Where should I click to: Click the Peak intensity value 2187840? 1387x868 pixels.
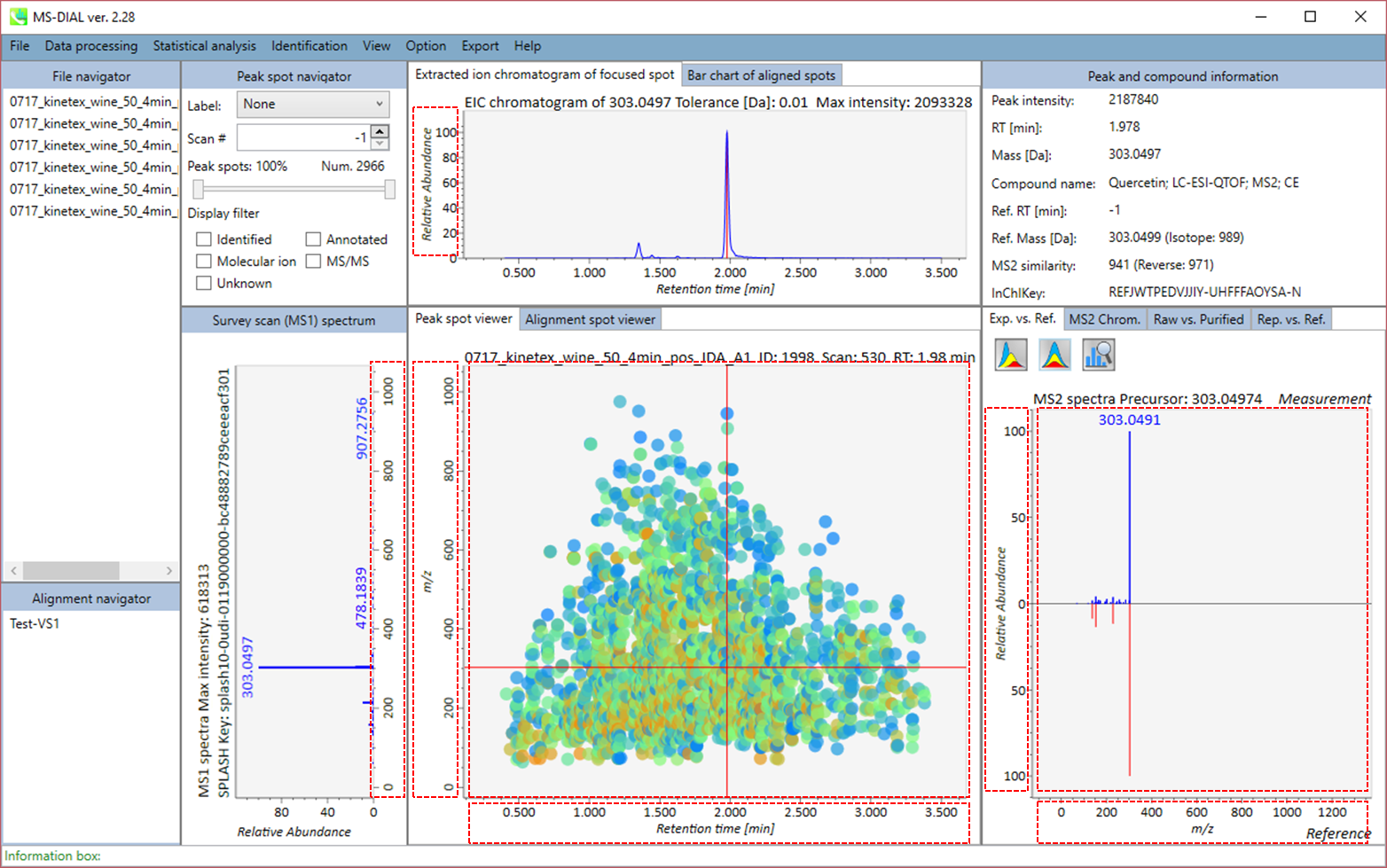(x=1133, y=99)
